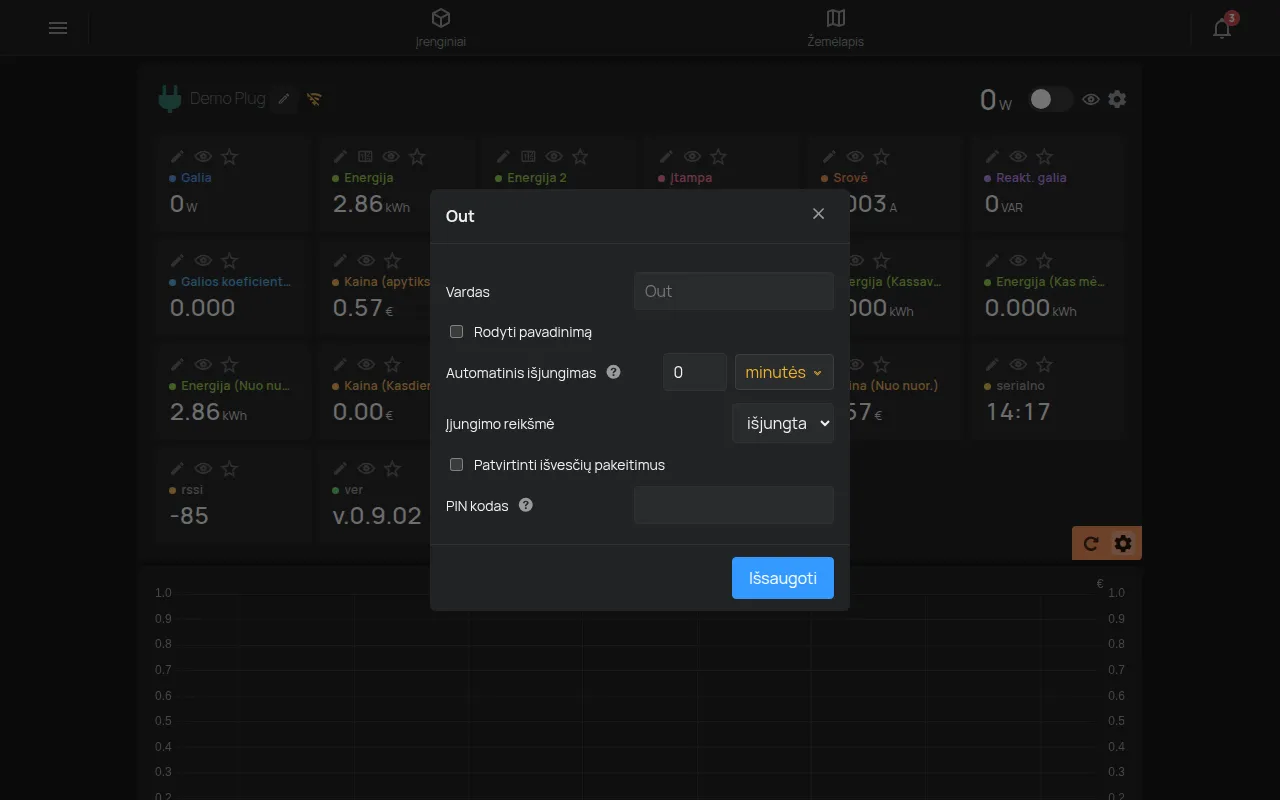Open the notifications bell
Image resolution: width=1280 pixels, height=800 pixels.
click(1222, 28)
